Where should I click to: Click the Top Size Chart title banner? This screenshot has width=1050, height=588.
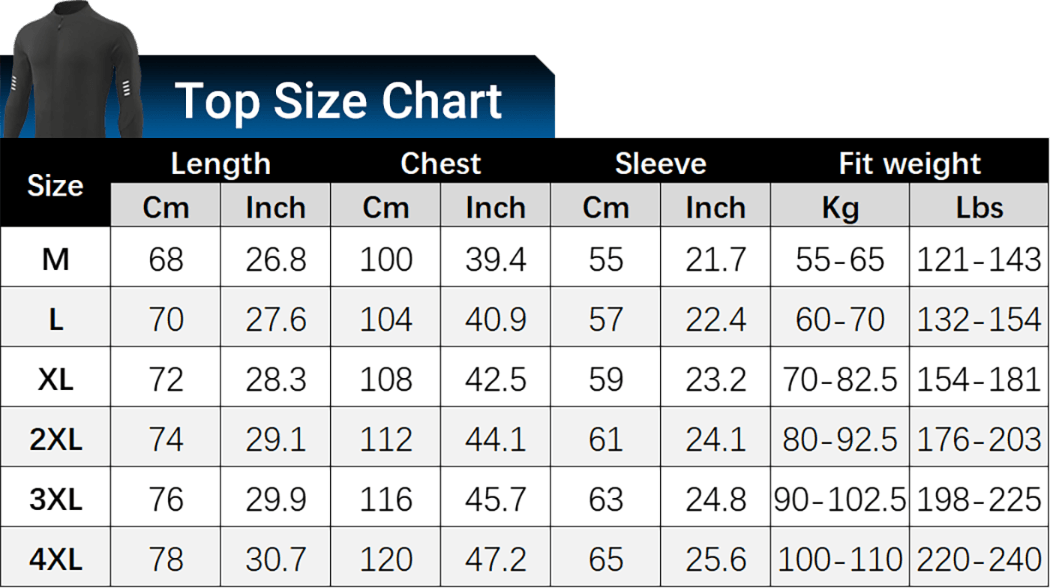(338, 101)
